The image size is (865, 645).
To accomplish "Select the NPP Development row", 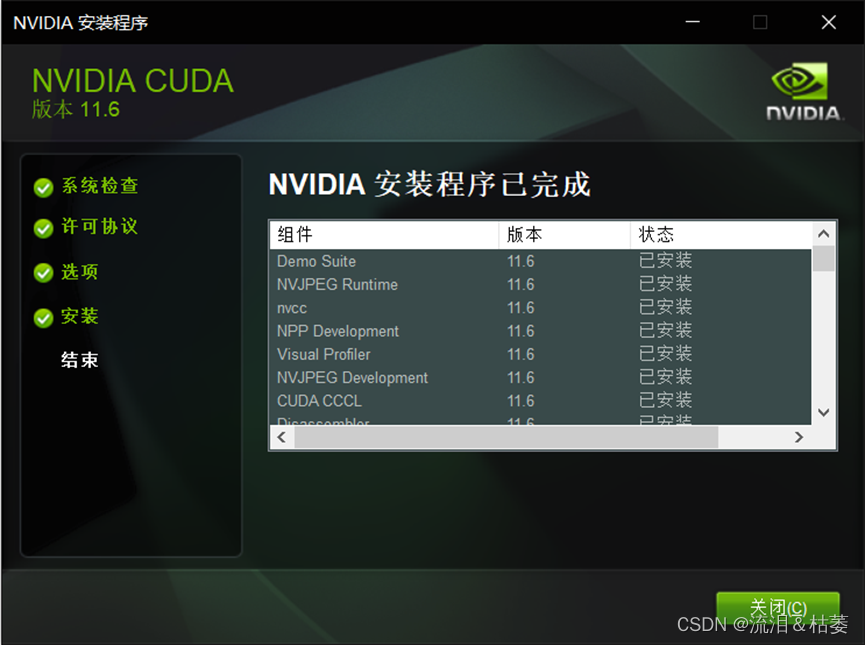I will click(x=541, y=331).
